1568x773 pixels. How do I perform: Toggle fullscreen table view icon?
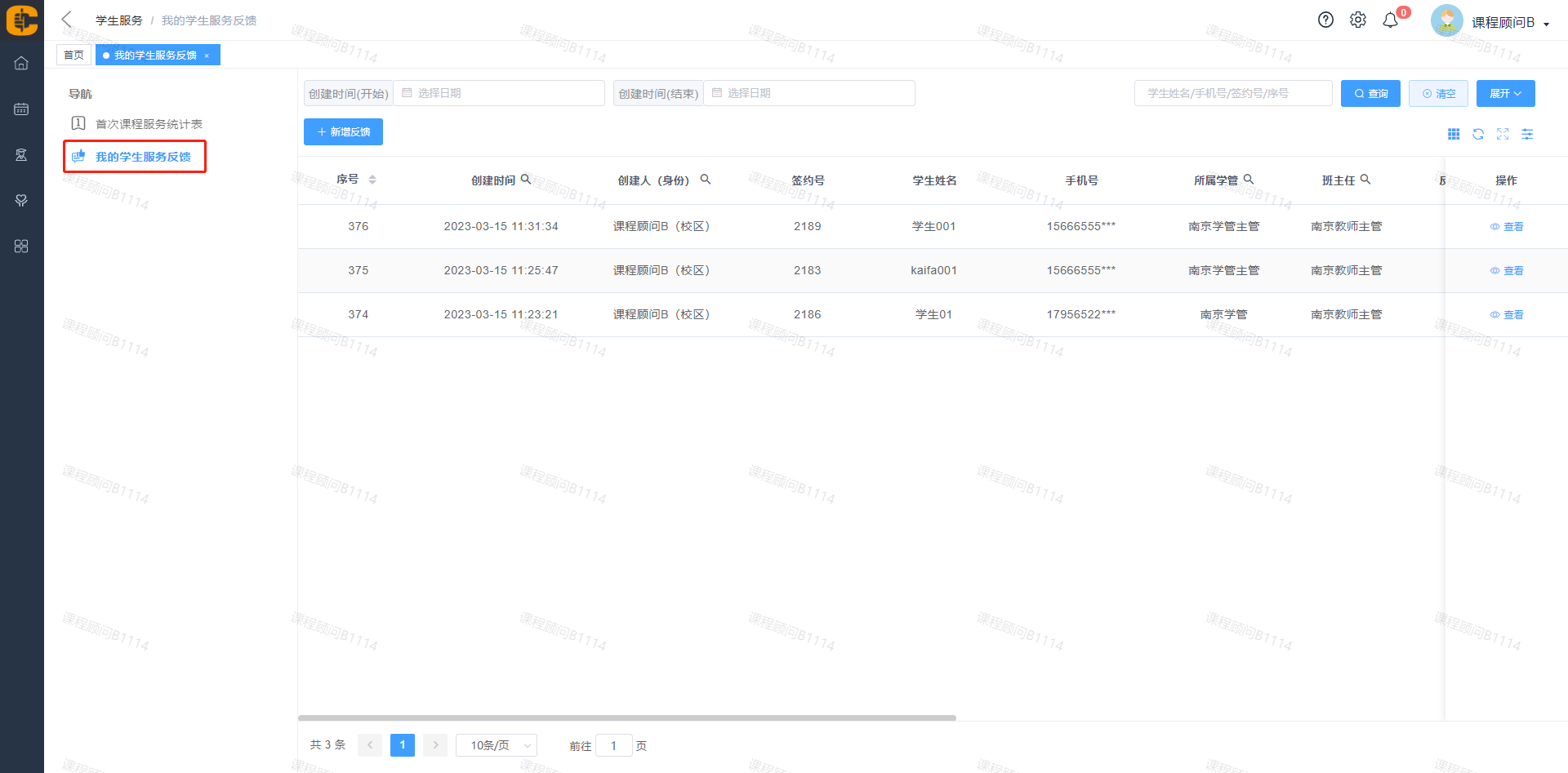click(x=1503, y=134)
